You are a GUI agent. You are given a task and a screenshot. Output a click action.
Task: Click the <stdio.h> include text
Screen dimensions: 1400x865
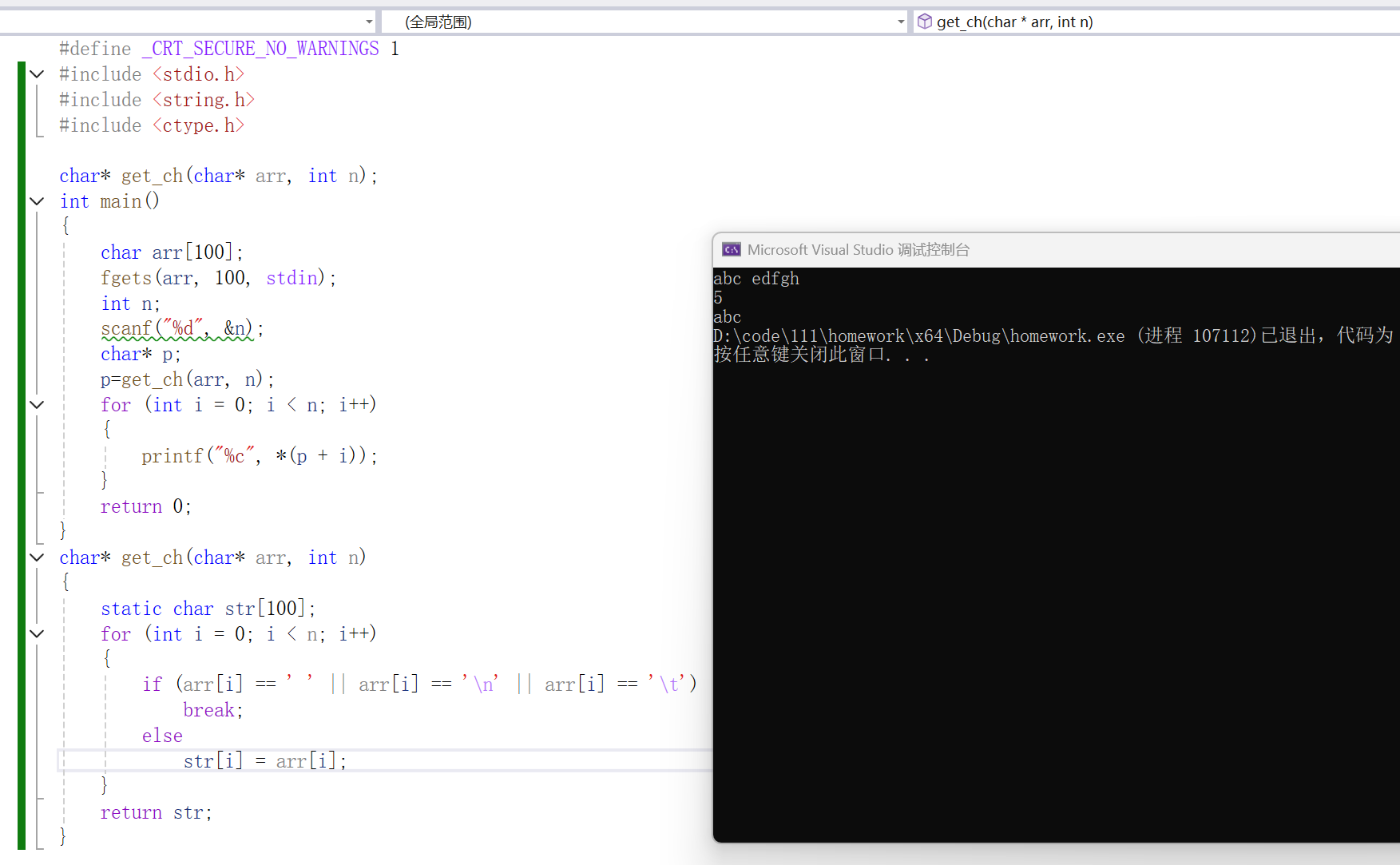pos(198,74)
